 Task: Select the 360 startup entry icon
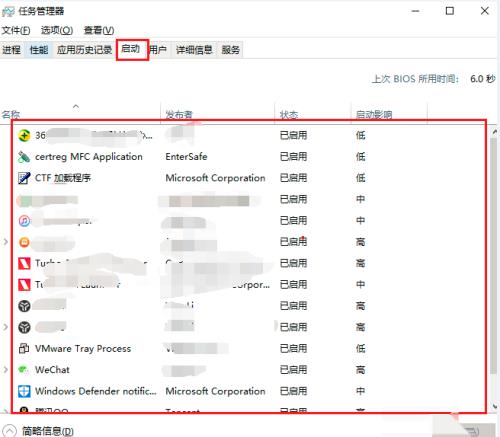[24, 135]
